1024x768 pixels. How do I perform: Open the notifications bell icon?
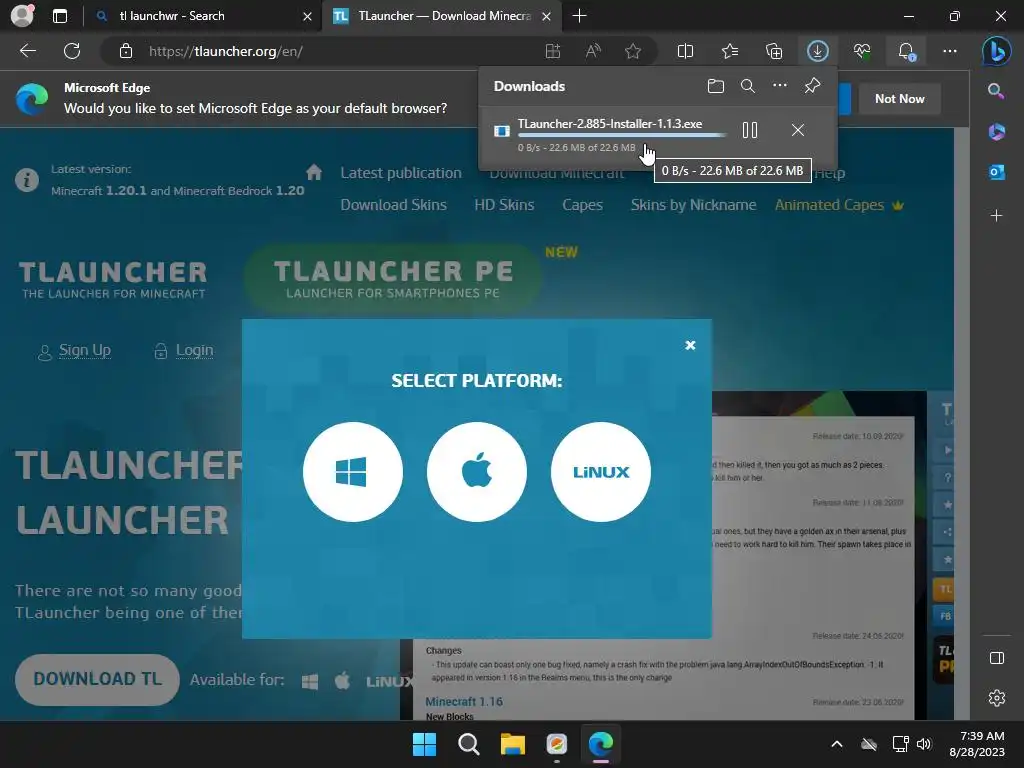906,51
